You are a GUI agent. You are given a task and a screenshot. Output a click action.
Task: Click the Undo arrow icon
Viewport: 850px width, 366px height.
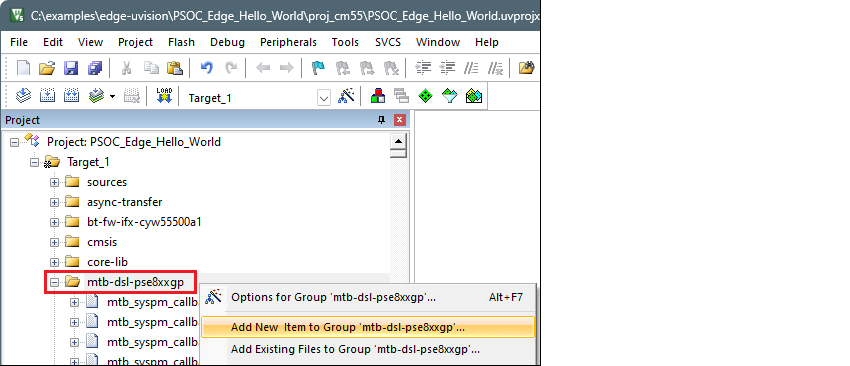point(207,68)
